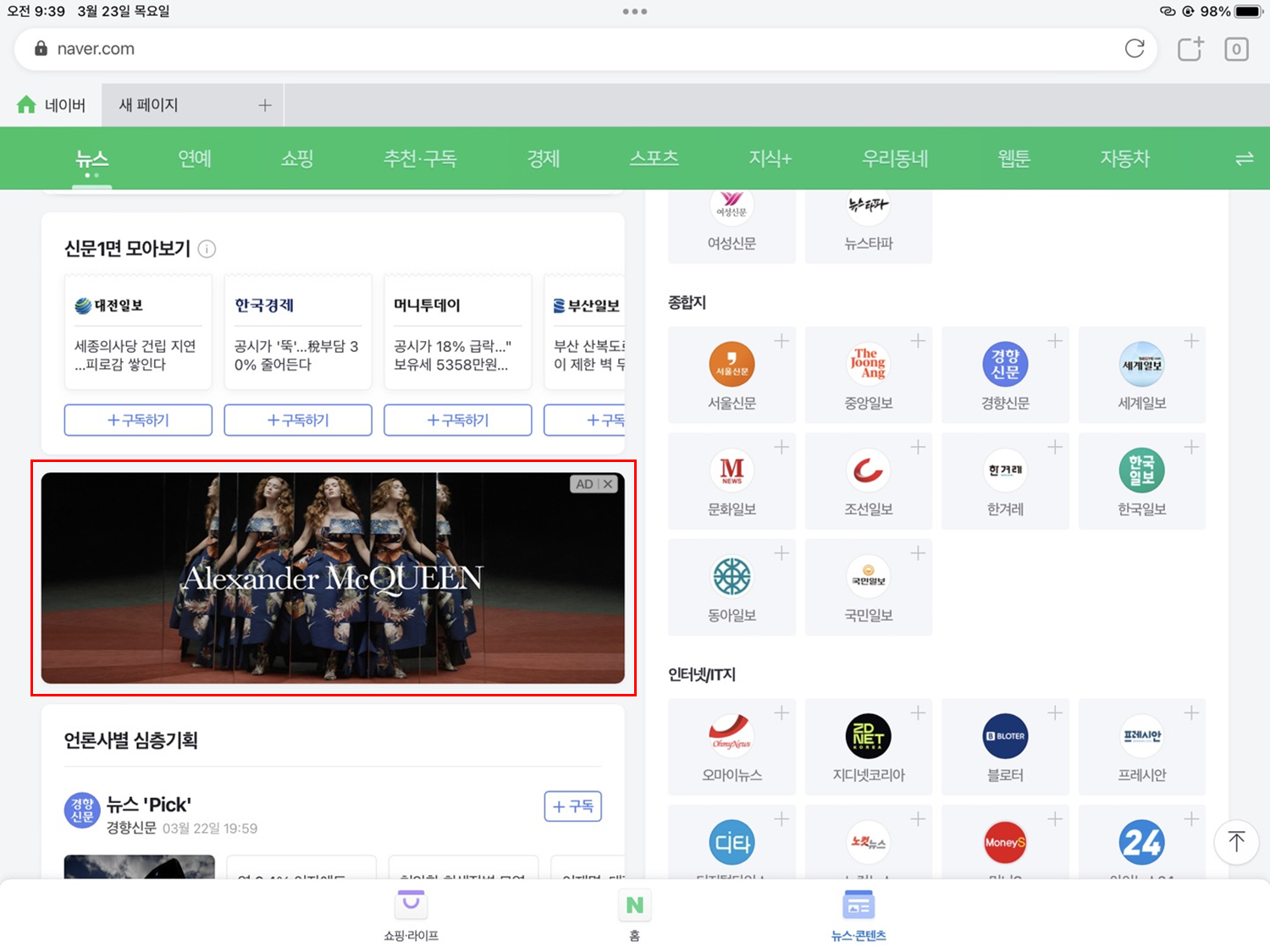This screenshot has width=1270, height=952.
Task: Open 경제 menu tab
Action: (544, 158)
